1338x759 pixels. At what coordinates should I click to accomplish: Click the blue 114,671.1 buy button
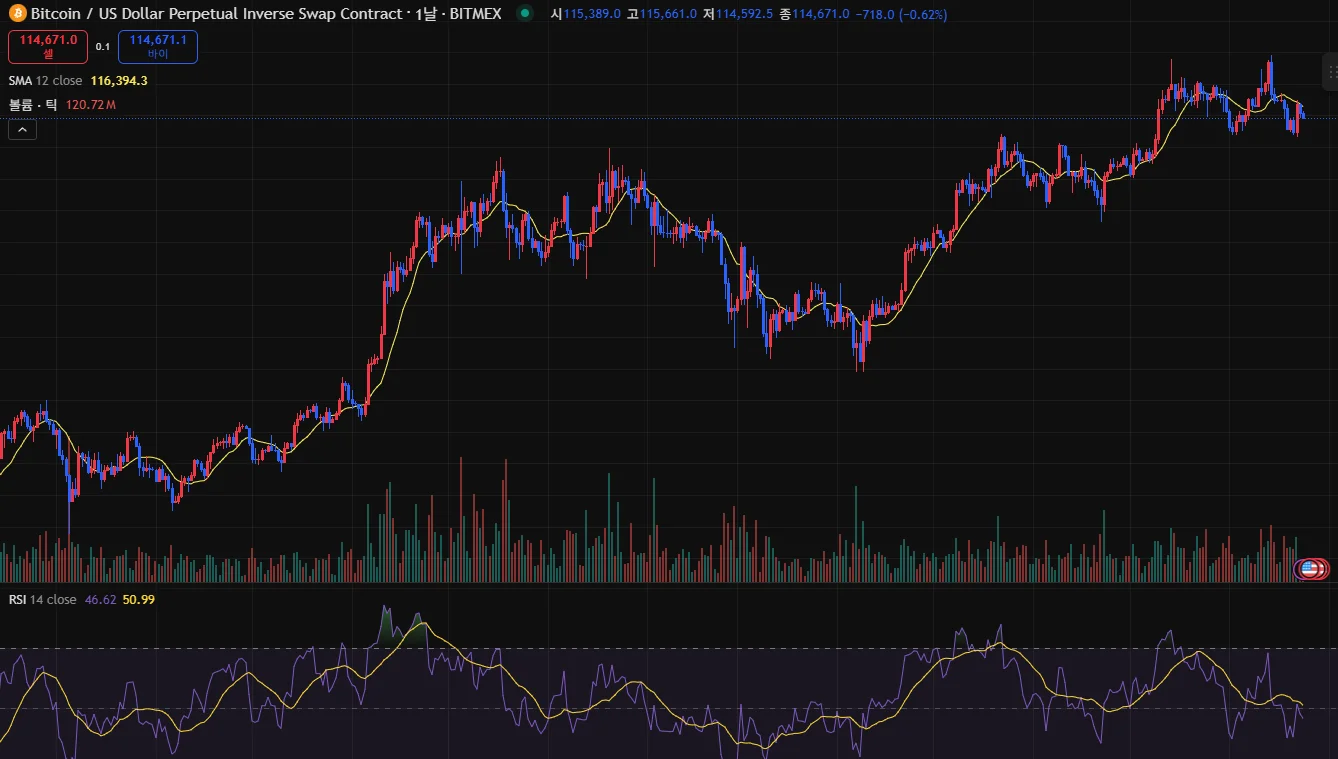pyautogui.click(x=158, y=47)
